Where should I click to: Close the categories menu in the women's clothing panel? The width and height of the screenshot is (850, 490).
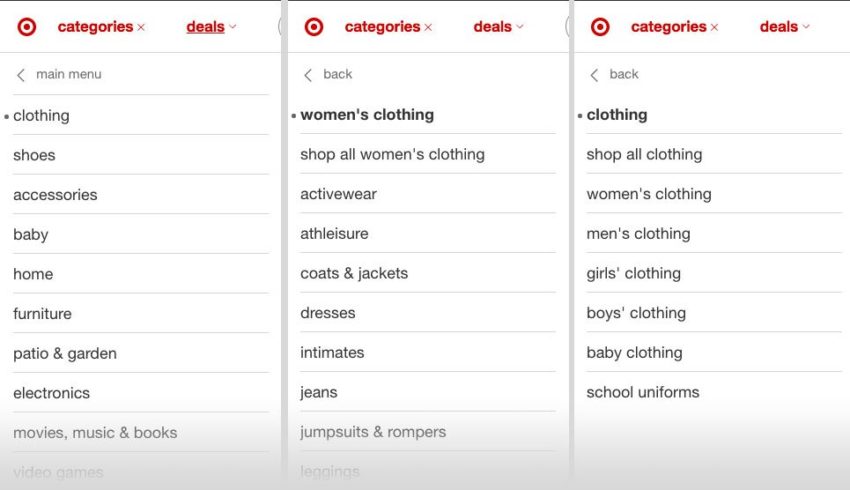point(428,28)
